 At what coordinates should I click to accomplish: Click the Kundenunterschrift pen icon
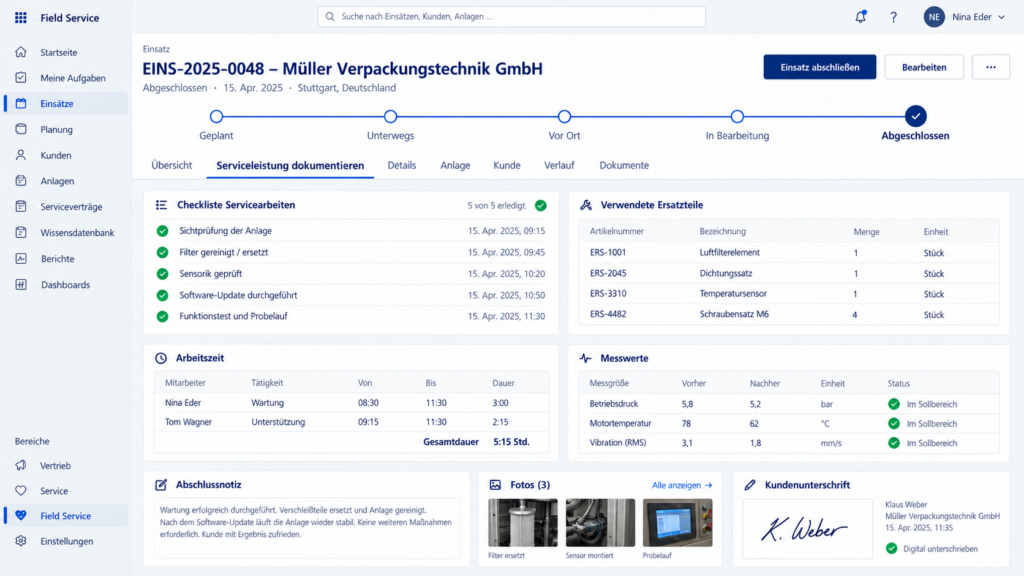click(750, 485)
